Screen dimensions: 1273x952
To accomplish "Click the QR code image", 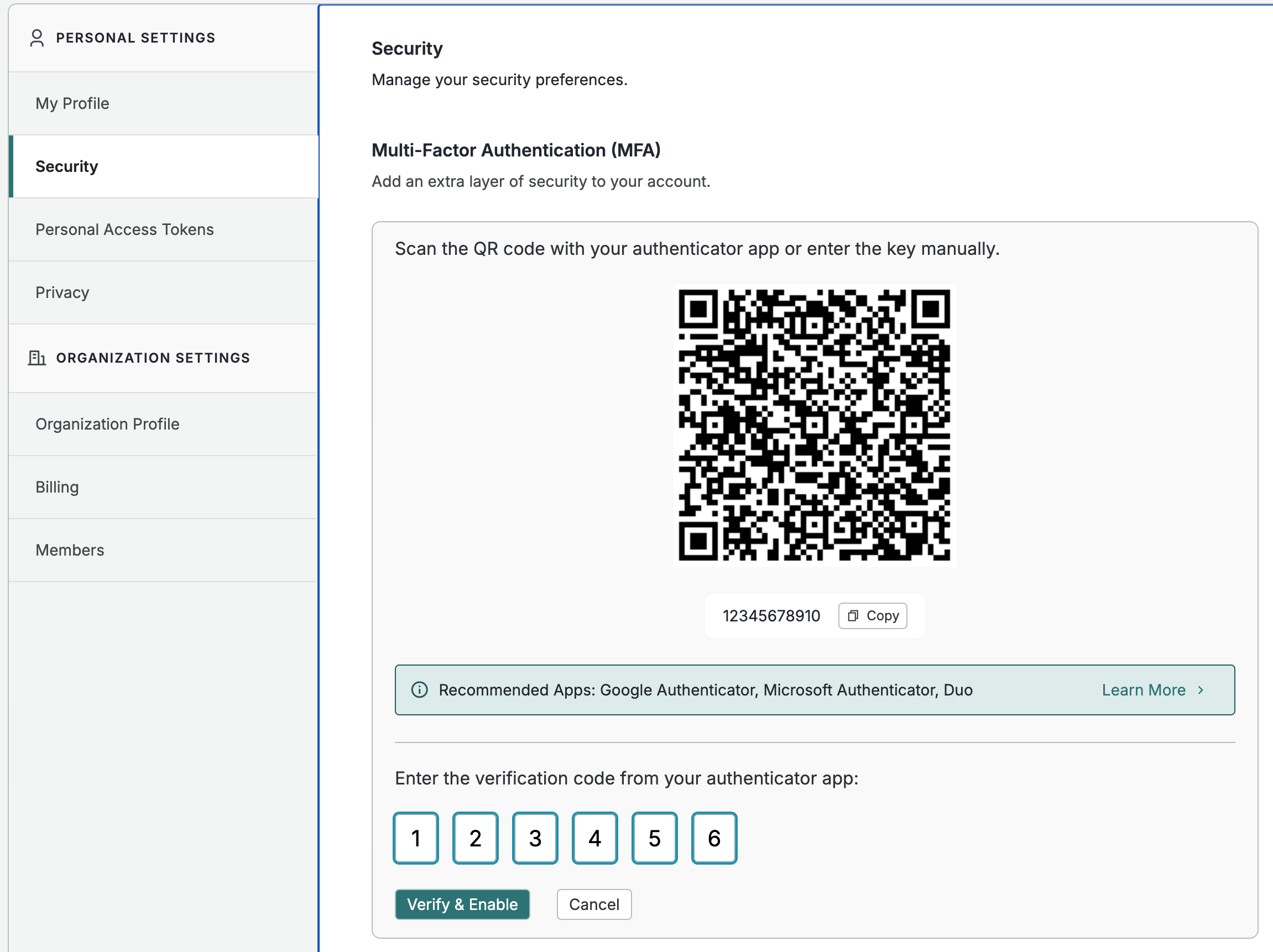I will 815,425.
